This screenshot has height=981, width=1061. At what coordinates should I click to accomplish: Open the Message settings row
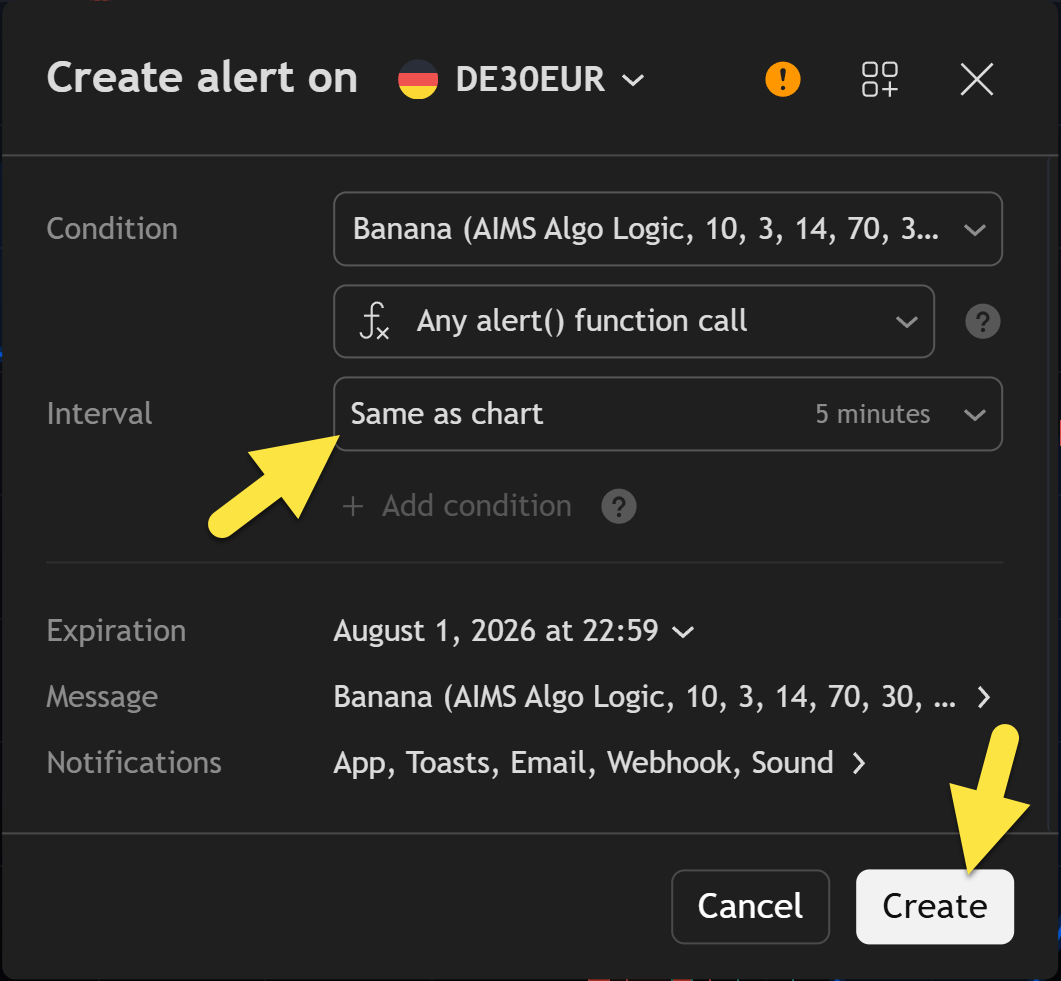coord(662,697)
